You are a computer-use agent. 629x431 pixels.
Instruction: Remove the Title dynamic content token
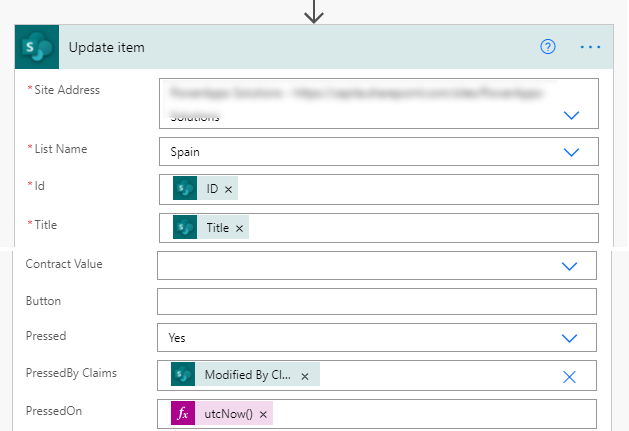[239, 228]
